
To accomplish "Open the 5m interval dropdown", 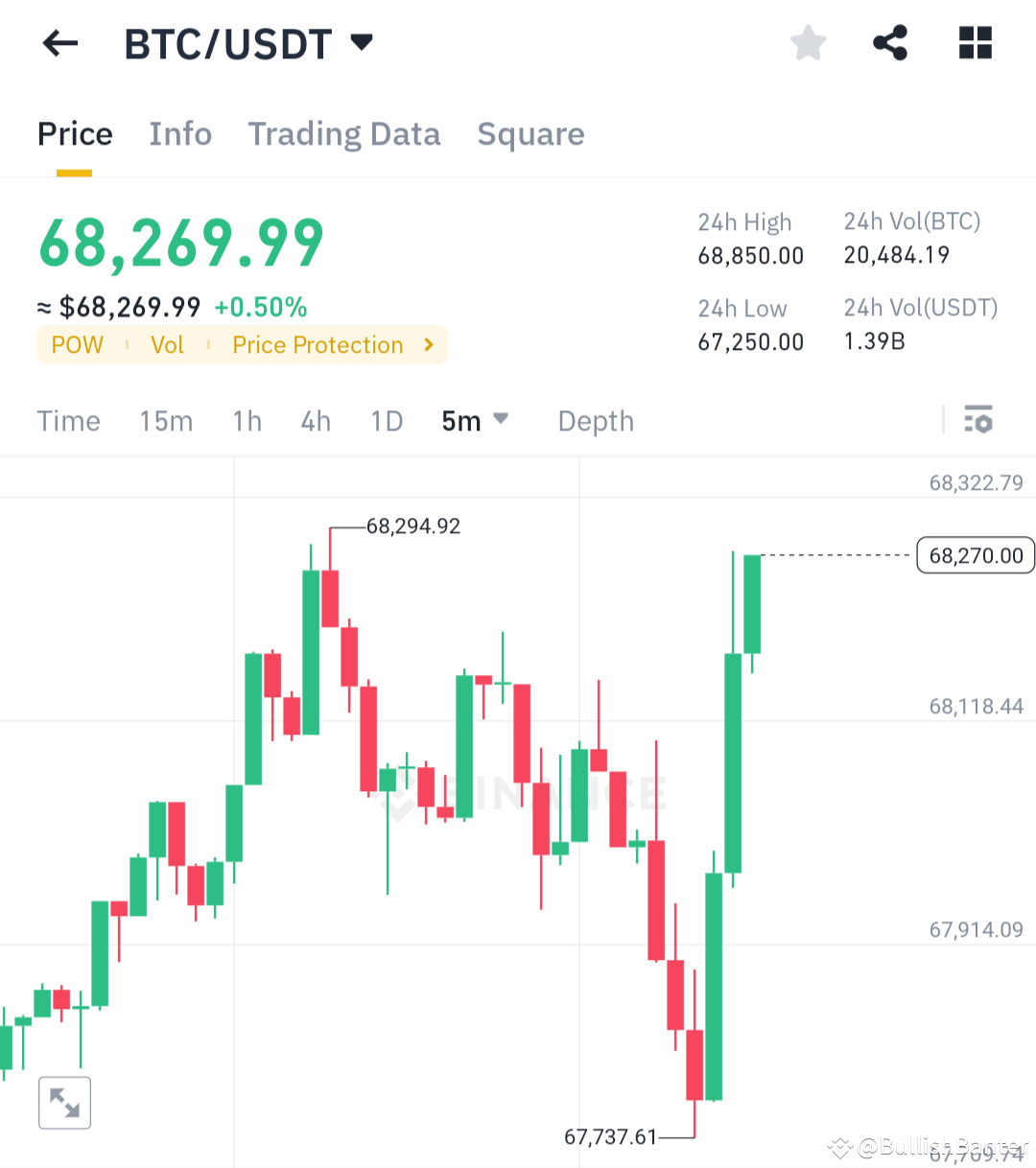I will (x=475, y=420).
